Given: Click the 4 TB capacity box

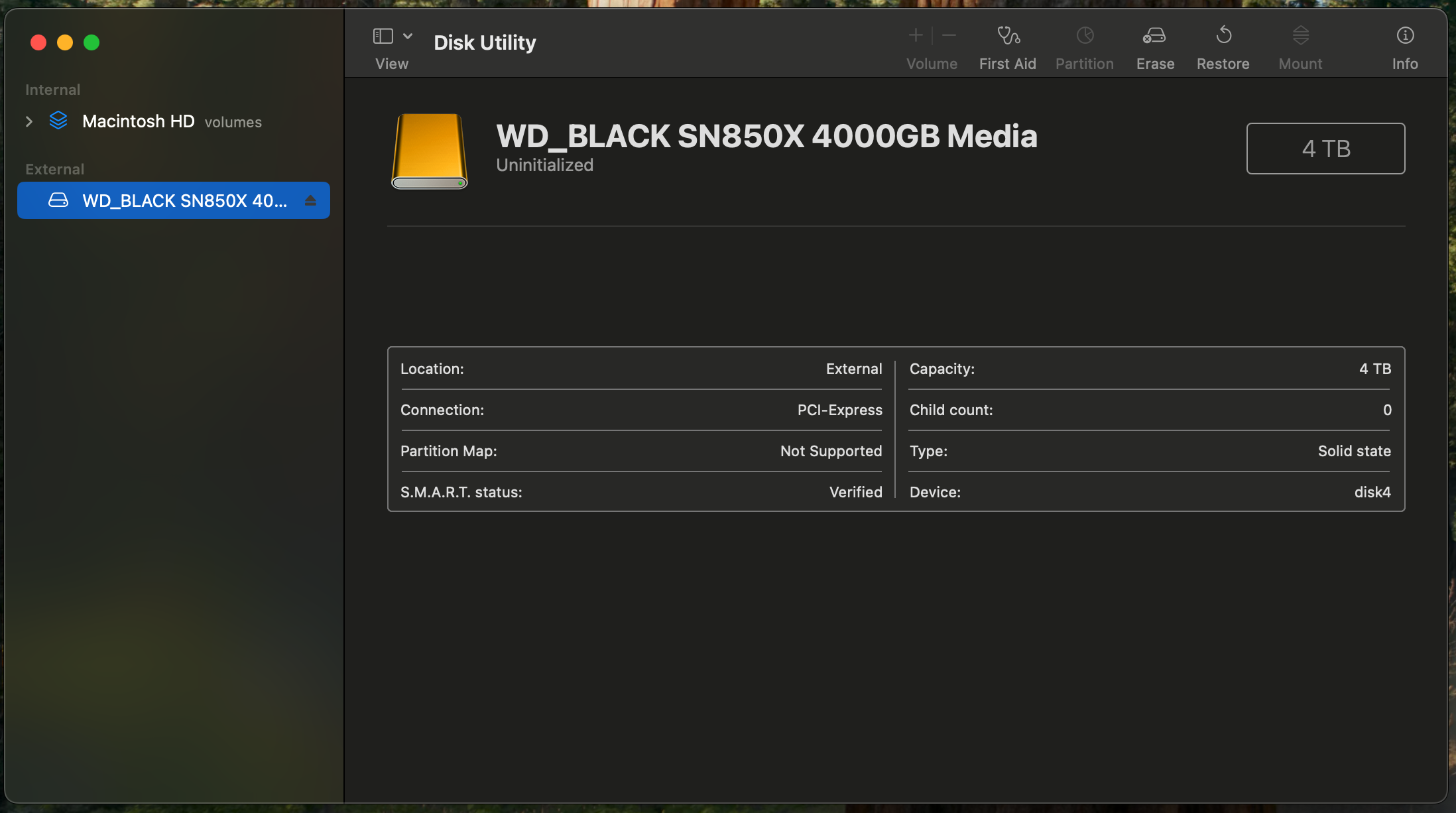Looking at the screenshot, I should 1325,149.
